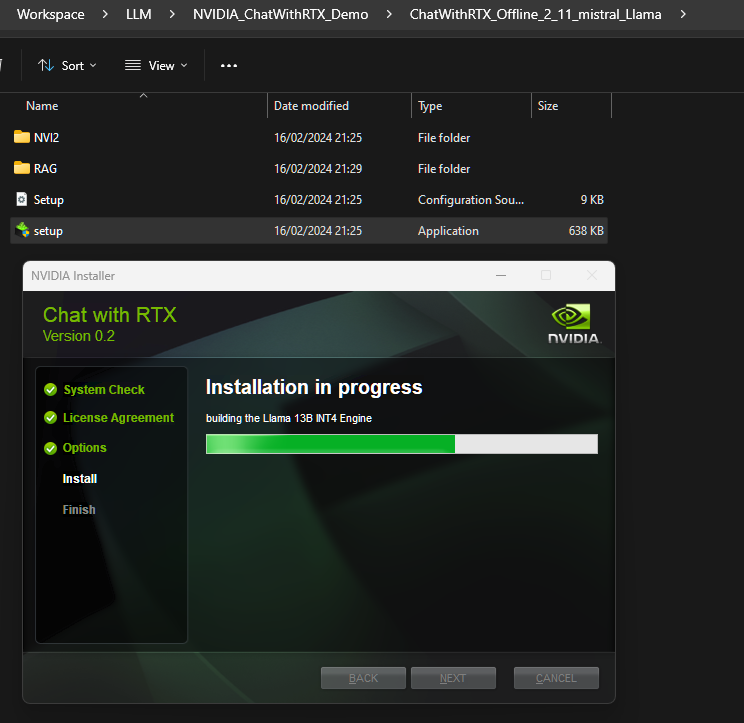Select the setup application icon
Viewport: 744px width, 723px height.
pyautogui.click(x=22, y=230)
